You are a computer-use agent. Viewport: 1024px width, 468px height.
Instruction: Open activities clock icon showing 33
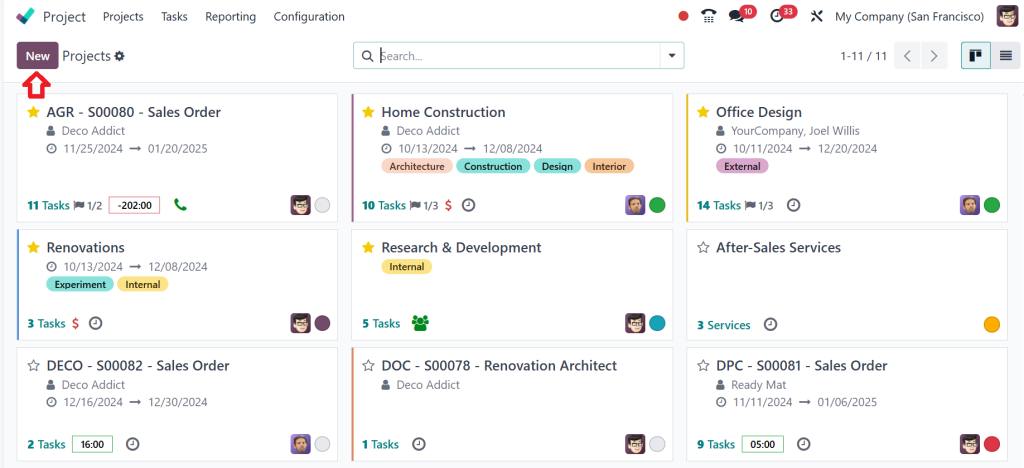(x=777, y=16)
